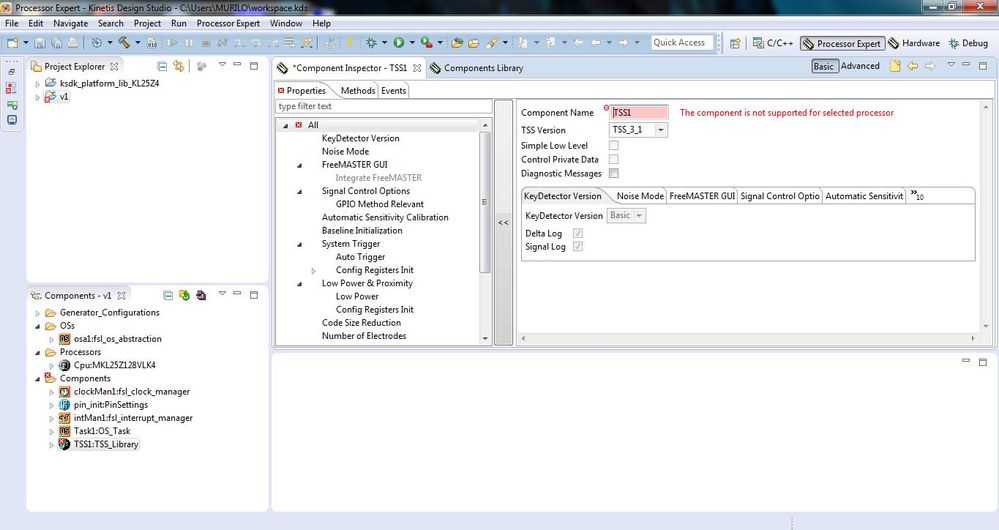999x530 pixels.
Task: Click the << collapse pane button
Action: pyautogui.click(x=503, y=223)
